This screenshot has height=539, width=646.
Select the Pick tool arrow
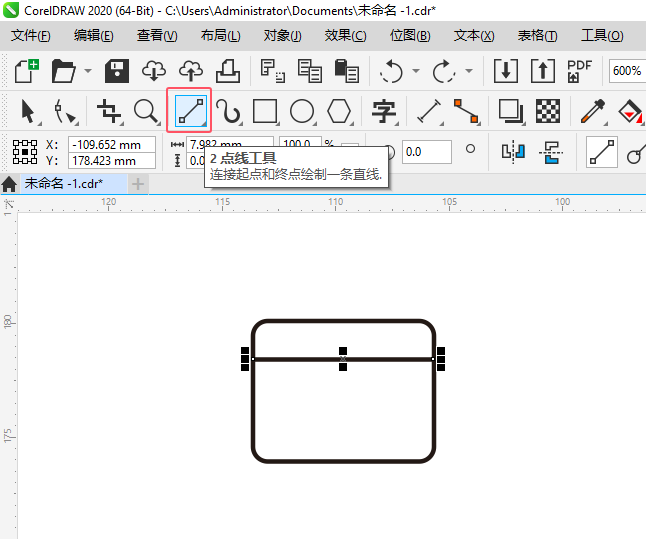click(x=28, y=111)
